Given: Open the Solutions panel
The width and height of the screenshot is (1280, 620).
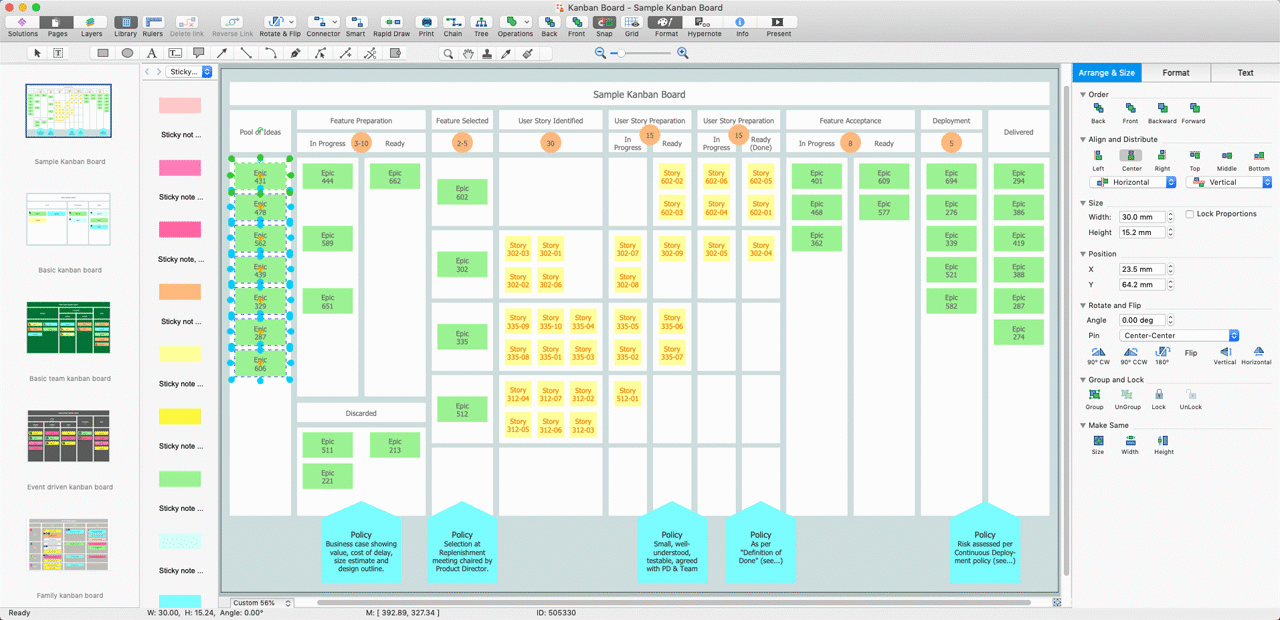Looking at the screenshot, I should pos(22,21).
